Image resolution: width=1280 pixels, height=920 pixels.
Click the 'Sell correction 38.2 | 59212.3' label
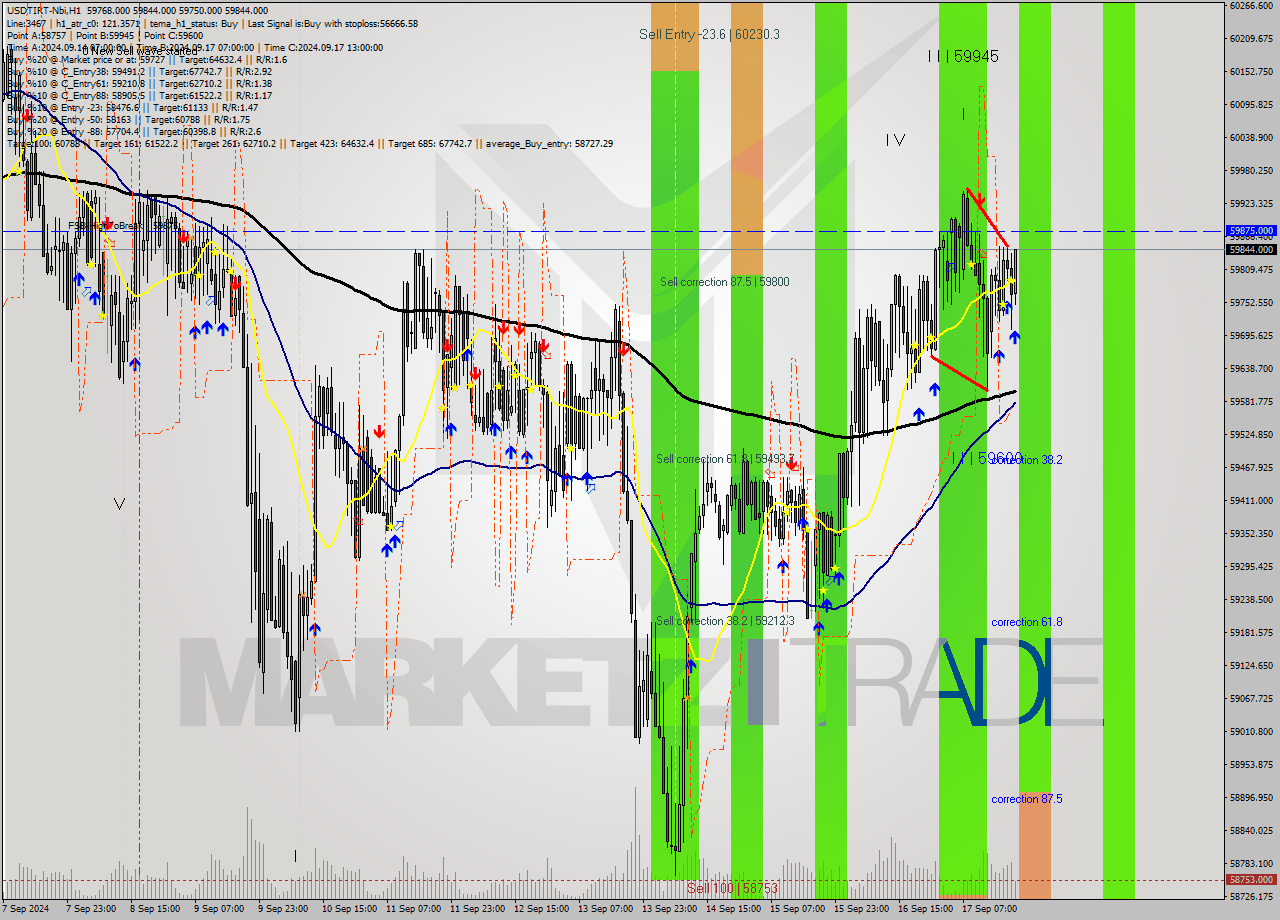tap(725, 621)
